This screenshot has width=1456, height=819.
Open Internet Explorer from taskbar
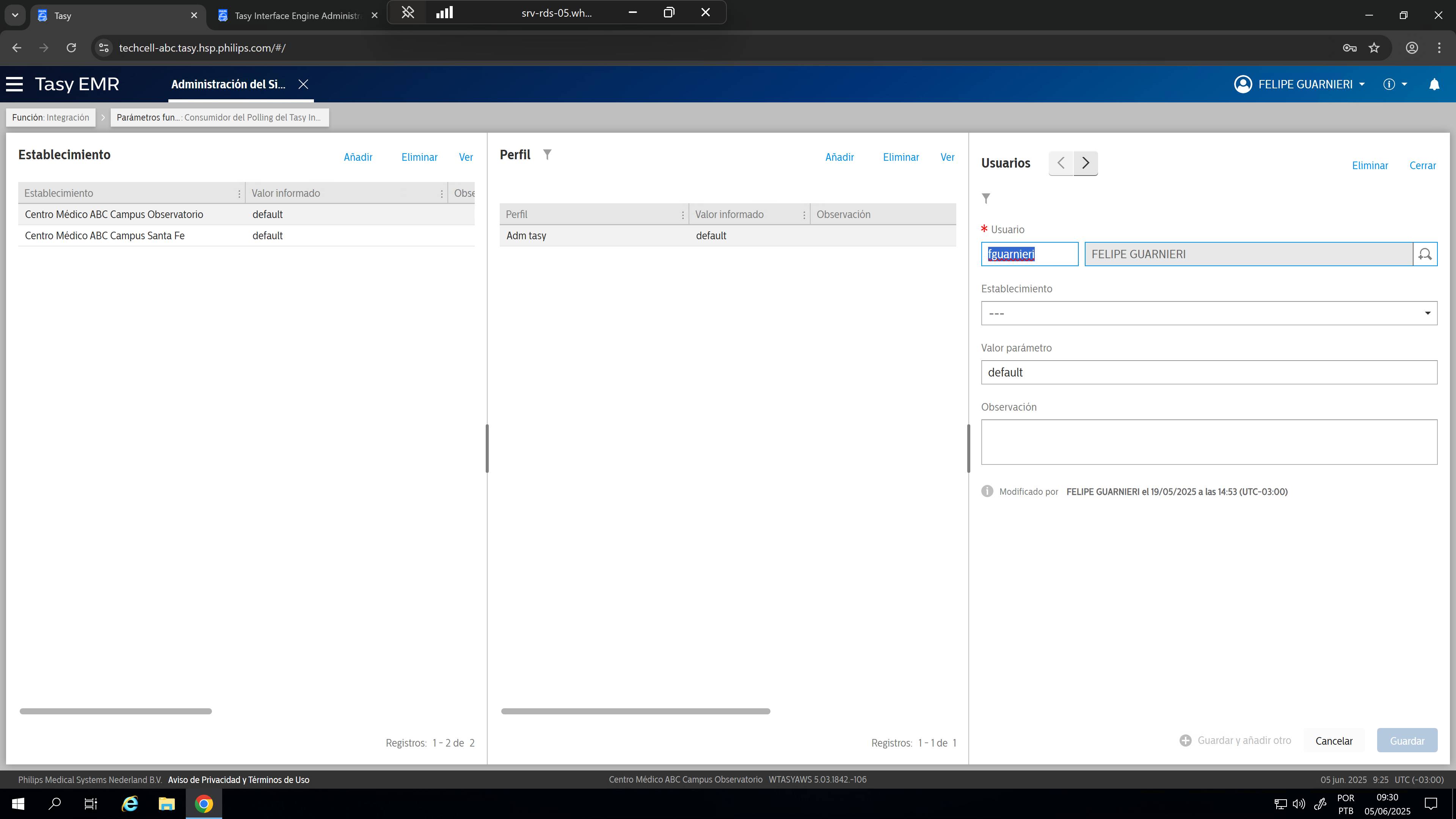(130, 804)
